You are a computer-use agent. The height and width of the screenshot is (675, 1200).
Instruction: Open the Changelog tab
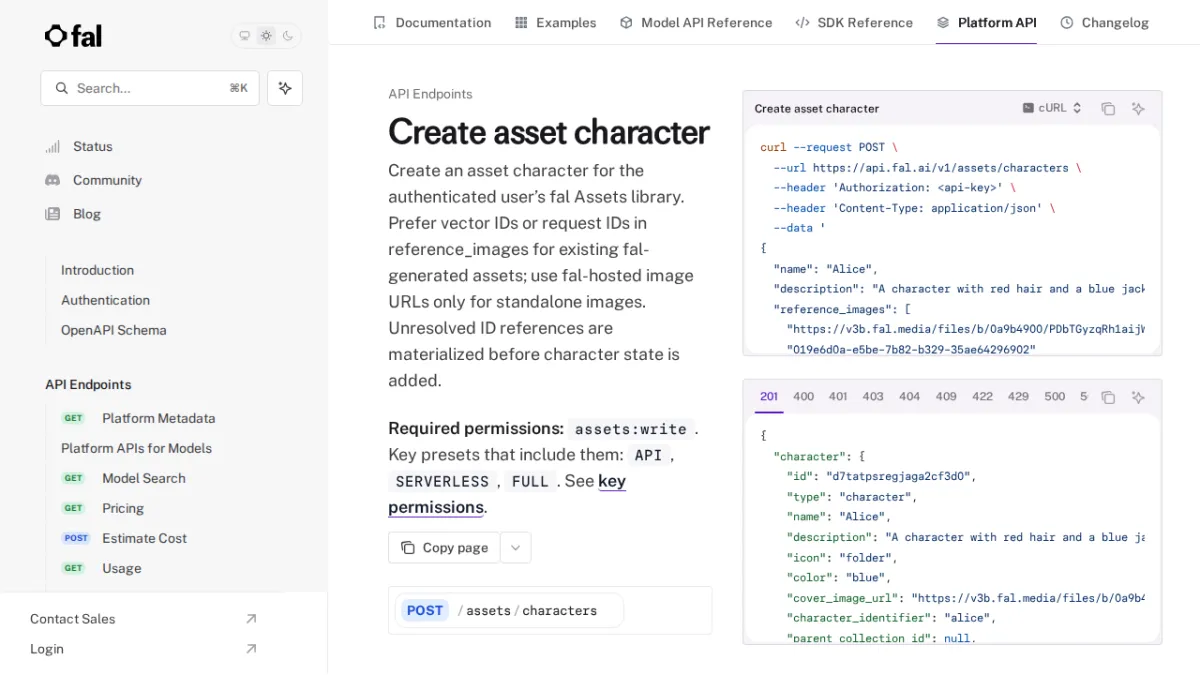[x=1104, y=22]
